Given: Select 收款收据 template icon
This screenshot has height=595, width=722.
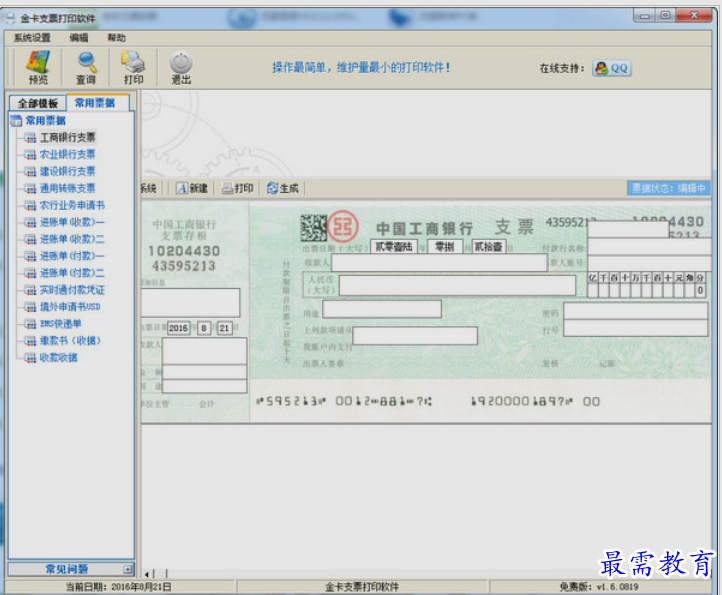Looking at the screenshot, I should click(x=30, y=358).
